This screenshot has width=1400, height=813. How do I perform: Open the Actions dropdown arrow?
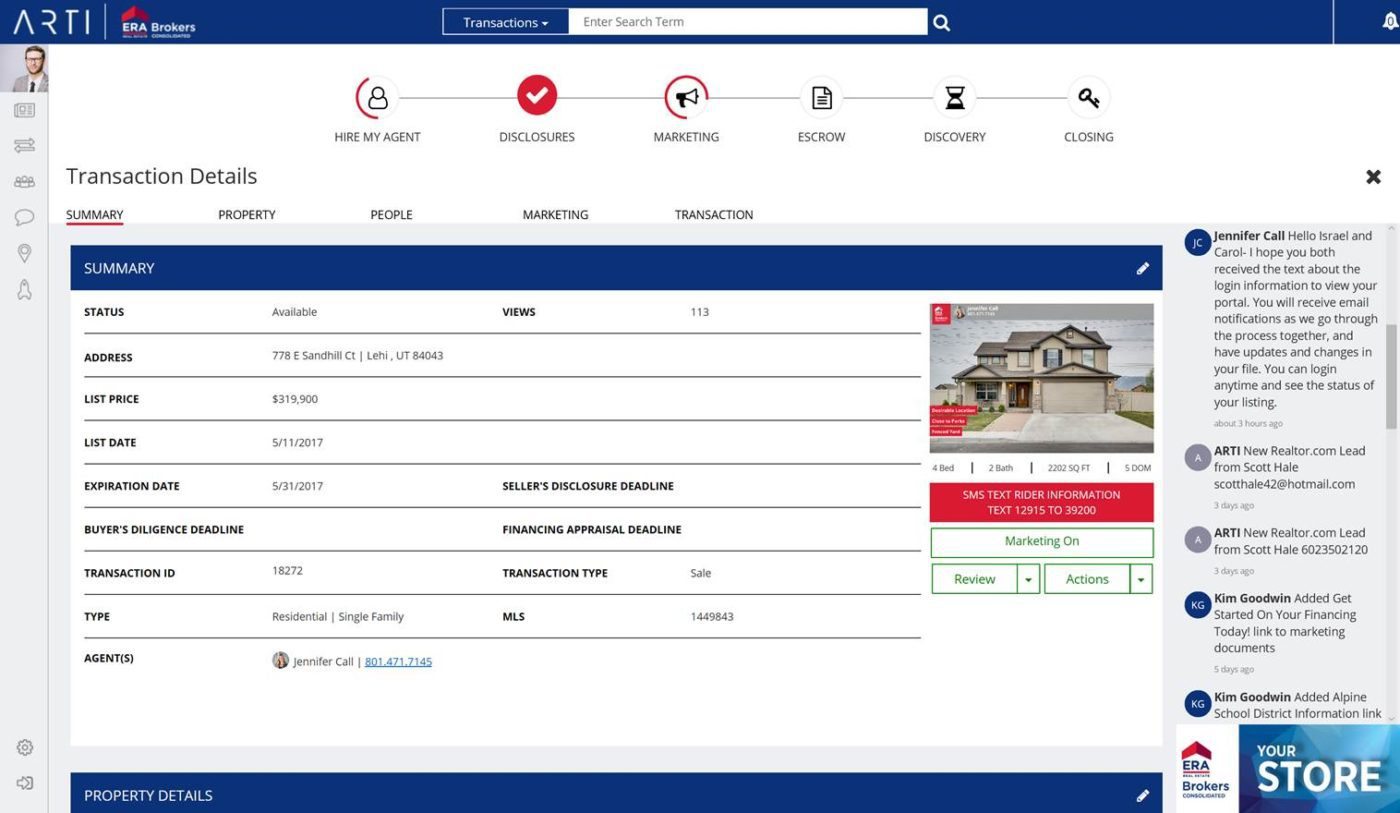1139,578
